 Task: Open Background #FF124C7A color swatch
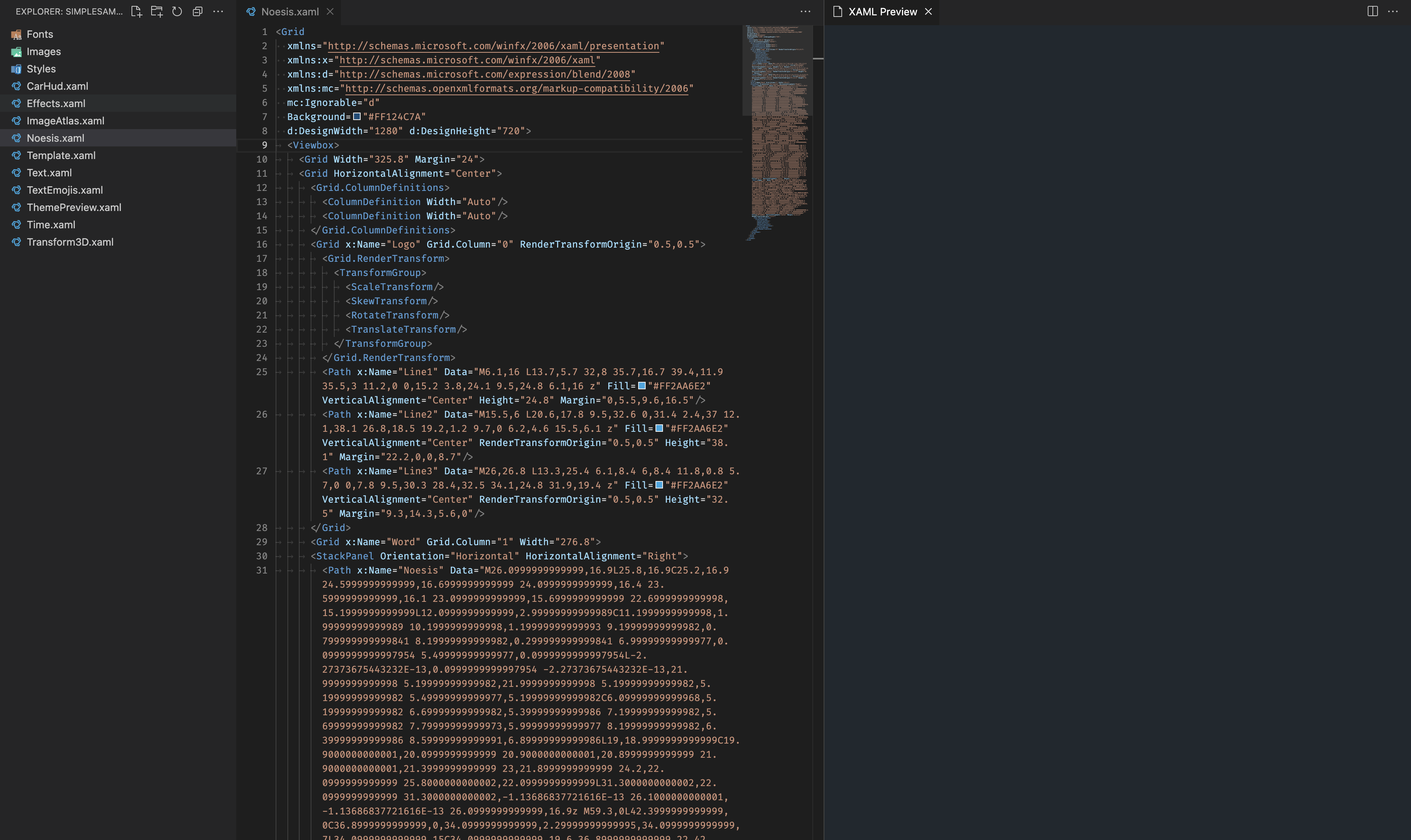pyautogui.click(x=357, y=117)
